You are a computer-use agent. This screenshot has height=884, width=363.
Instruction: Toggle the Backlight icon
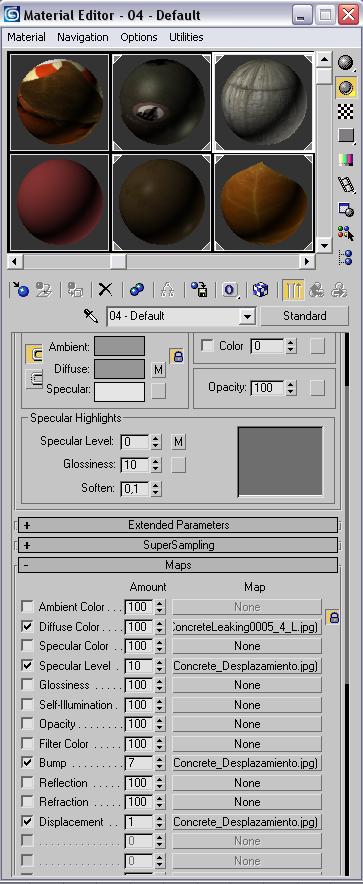click(345, 87)
